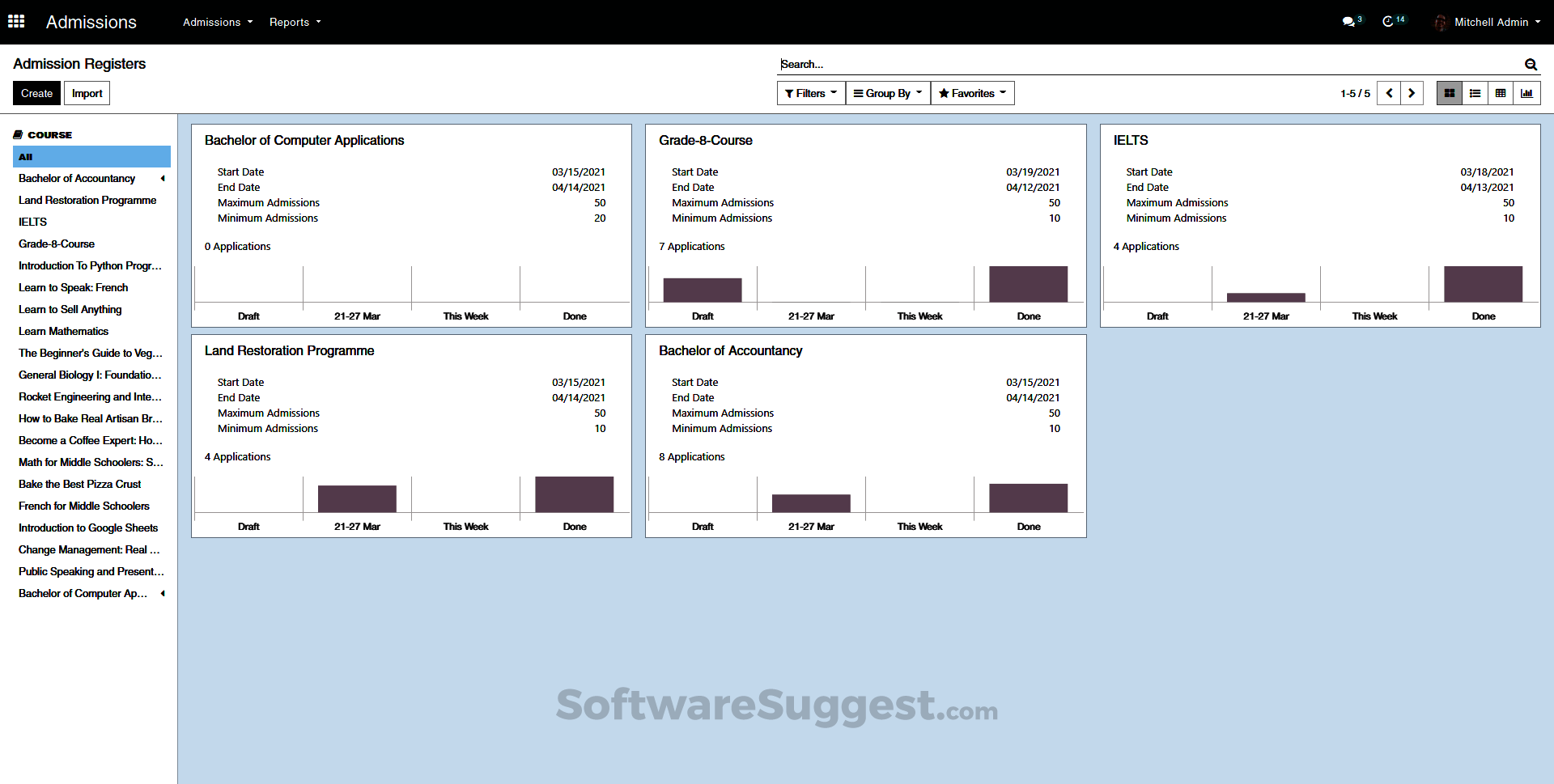This screenshot has width=1554, height=784.
Task: Click the IELTS 21-27 Mar applications bar
Action: point(1266,298)
